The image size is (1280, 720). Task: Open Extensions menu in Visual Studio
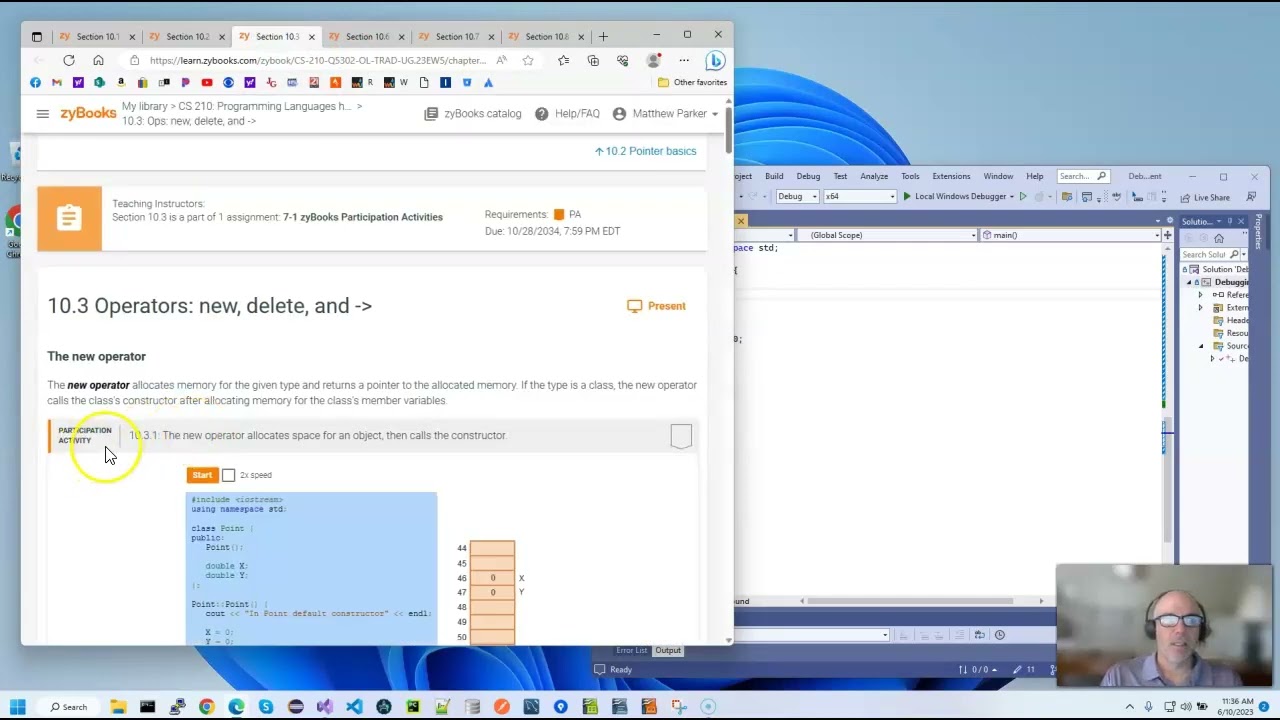(951, 176)
